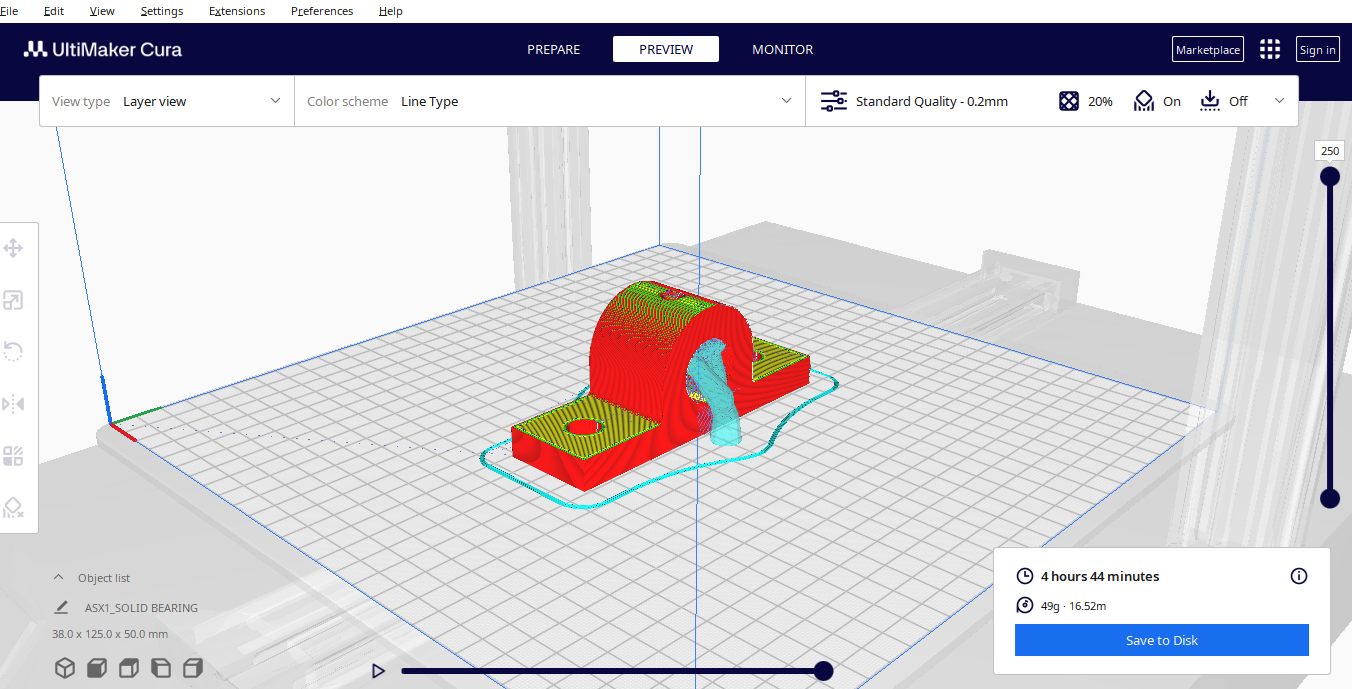Open Per Model Settings tool
Screen dimensions: 1352x689
(14, 456)
